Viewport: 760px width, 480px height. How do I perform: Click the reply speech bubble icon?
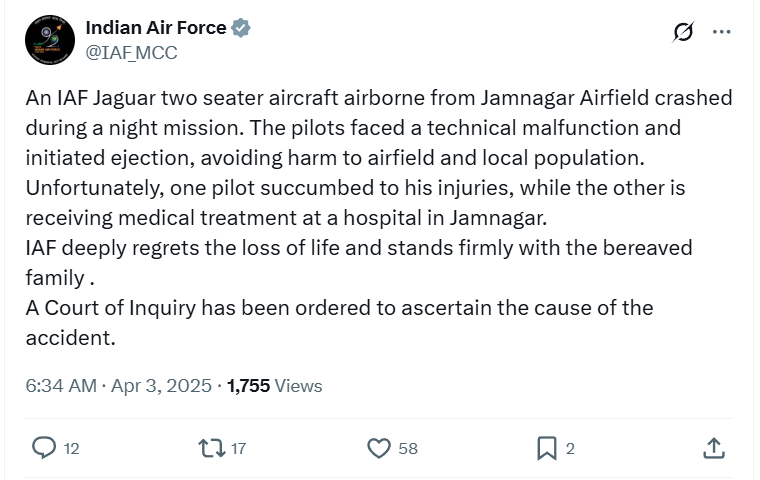tap(44, 448)
